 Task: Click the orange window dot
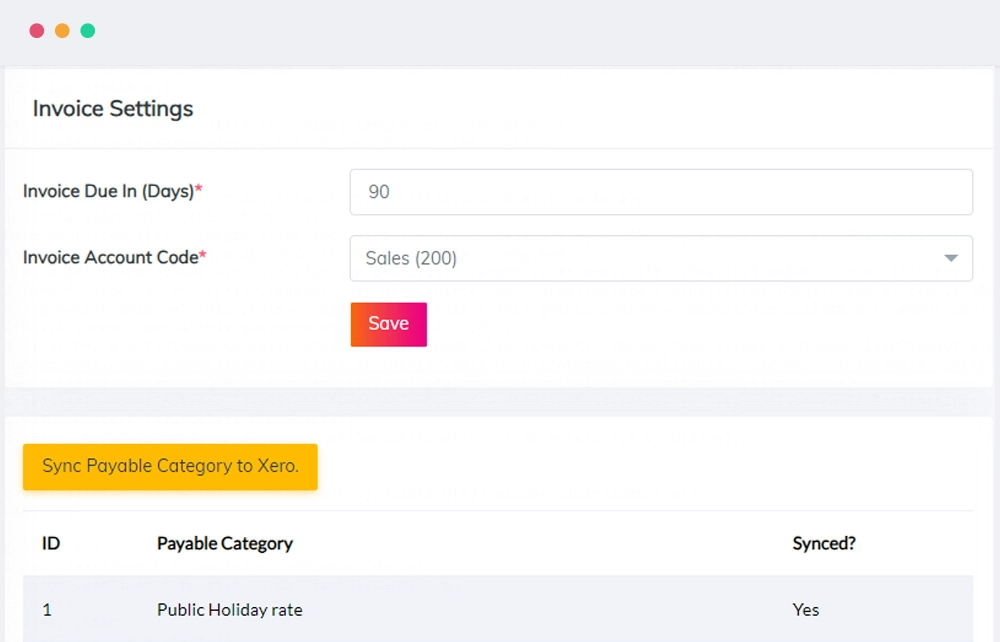tap(62, 31)
